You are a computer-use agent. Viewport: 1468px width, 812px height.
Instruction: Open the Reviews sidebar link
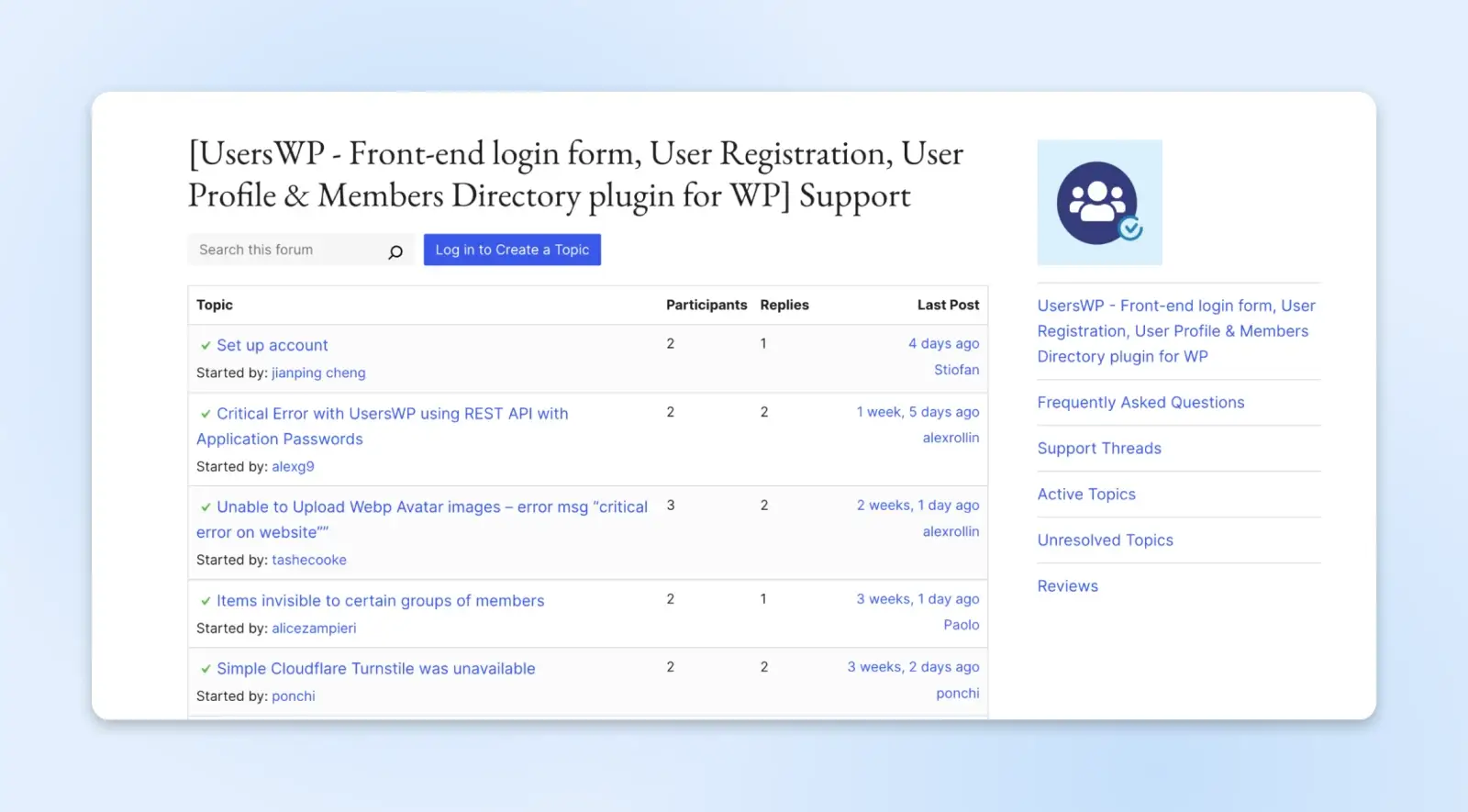[x=1067, y=586]
